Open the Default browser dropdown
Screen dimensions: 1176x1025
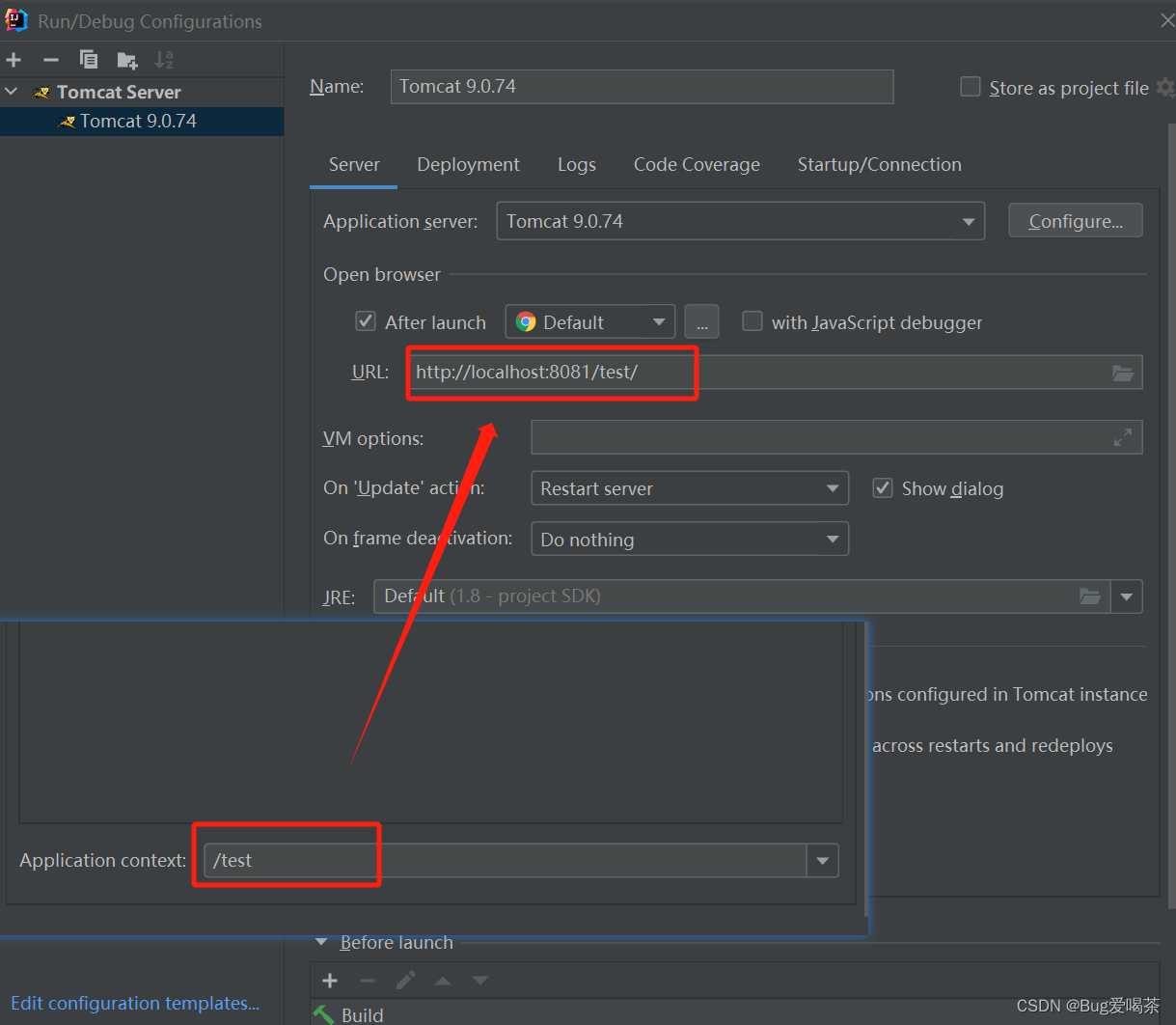point(590,322)
